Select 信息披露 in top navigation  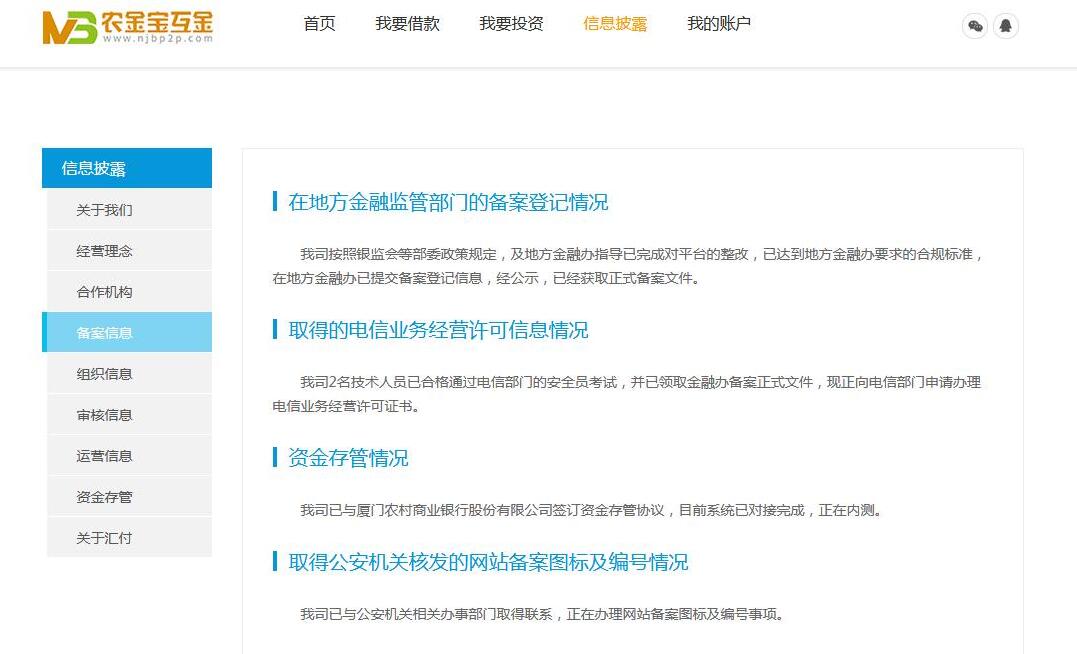pyautogui.click(x=615, y=24)
